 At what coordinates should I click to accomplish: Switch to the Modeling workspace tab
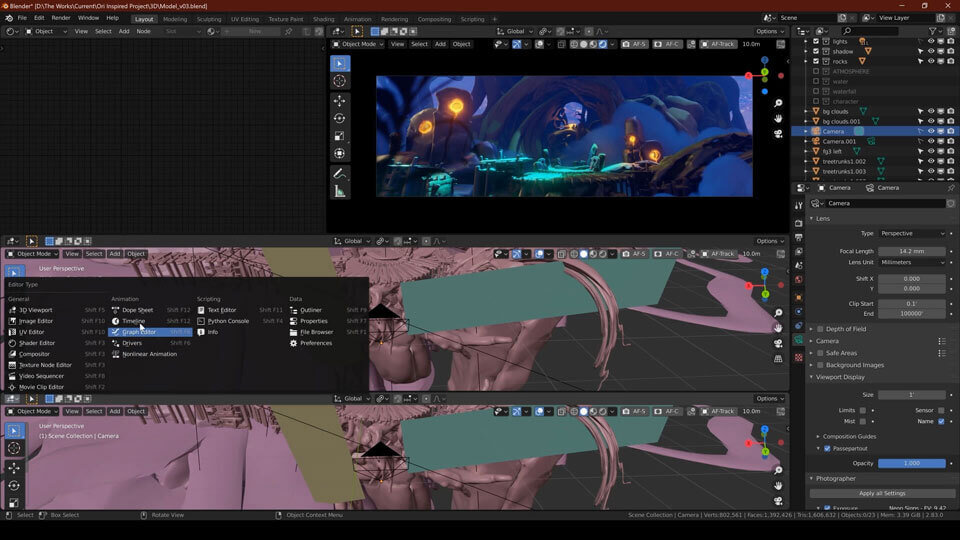(x=175, y=19)
